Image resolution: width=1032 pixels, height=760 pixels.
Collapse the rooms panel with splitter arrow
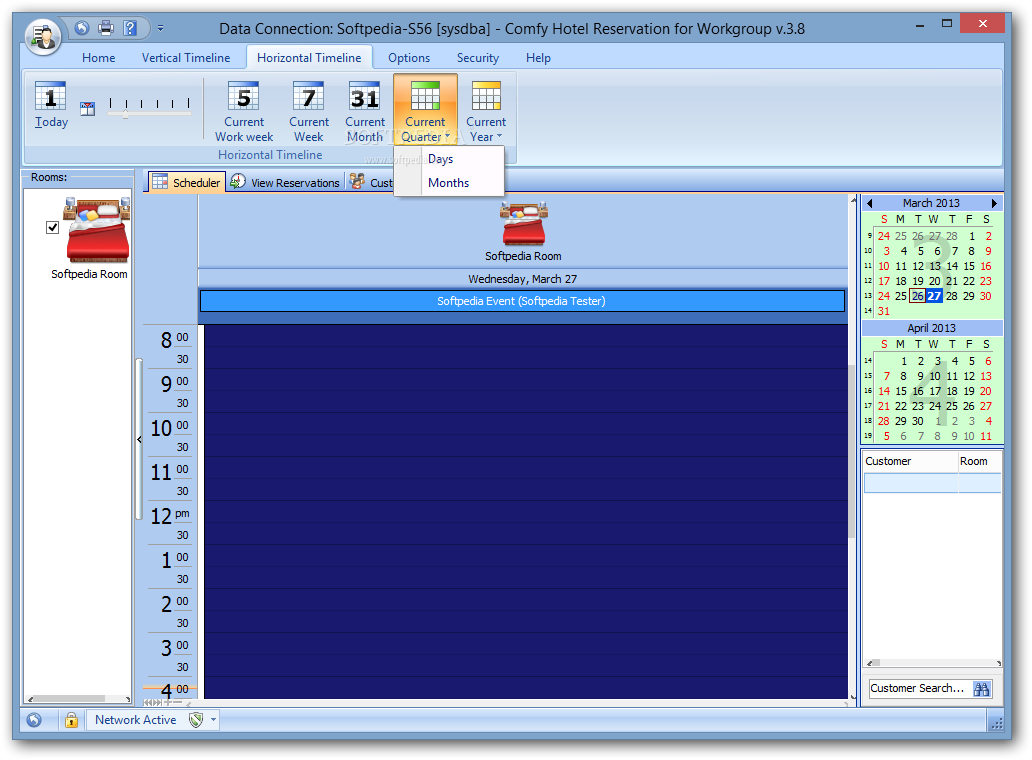[139, 439]
